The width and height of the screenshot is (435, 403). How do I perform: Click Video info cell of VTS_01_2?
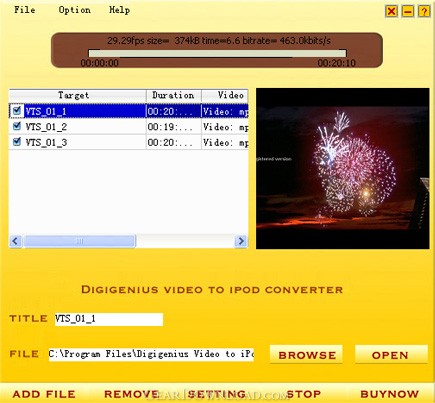click(225, 127)
